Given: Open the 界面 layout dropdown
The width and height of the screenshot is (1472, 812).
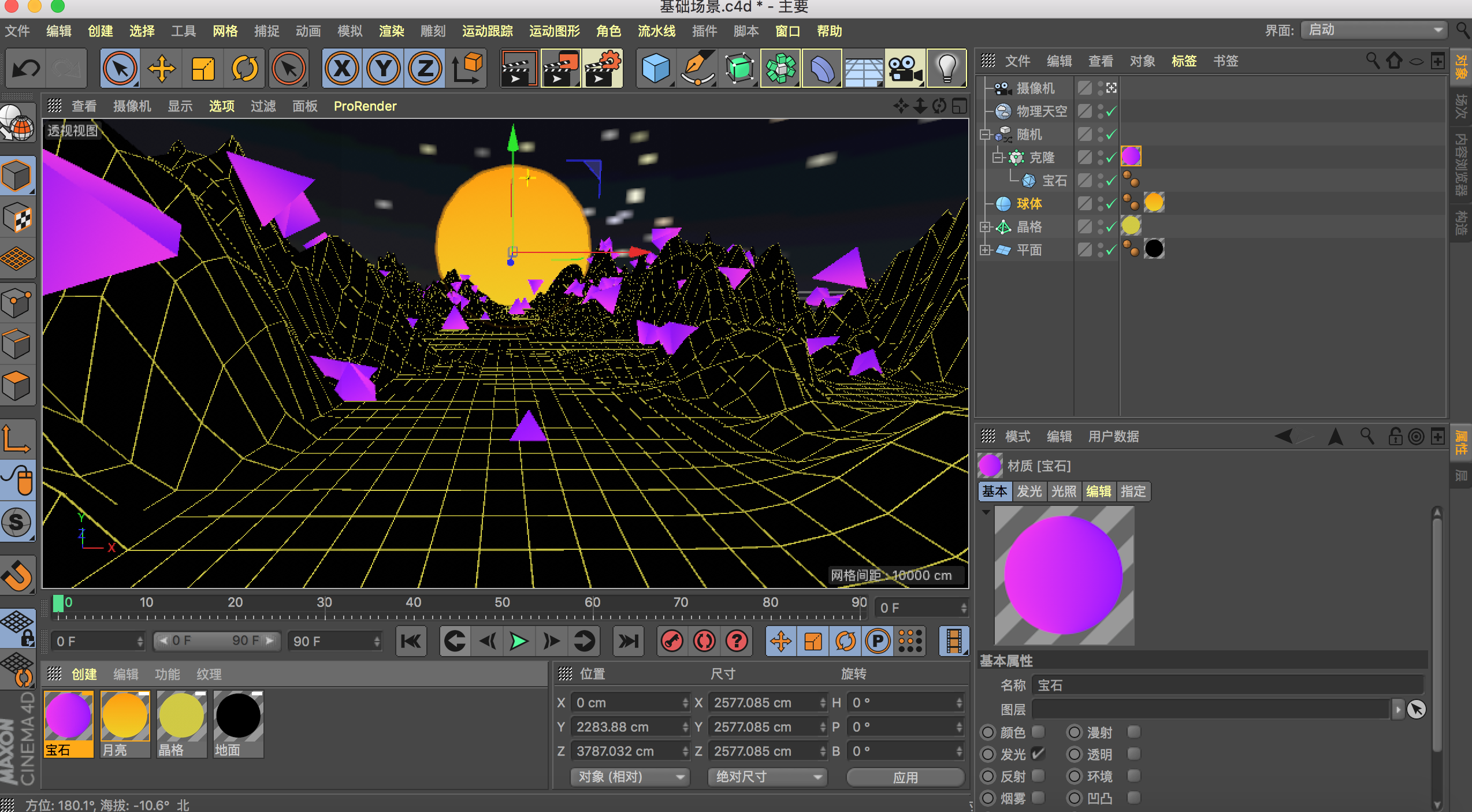Looking at the screenshot, I should tap(1373, 30).
